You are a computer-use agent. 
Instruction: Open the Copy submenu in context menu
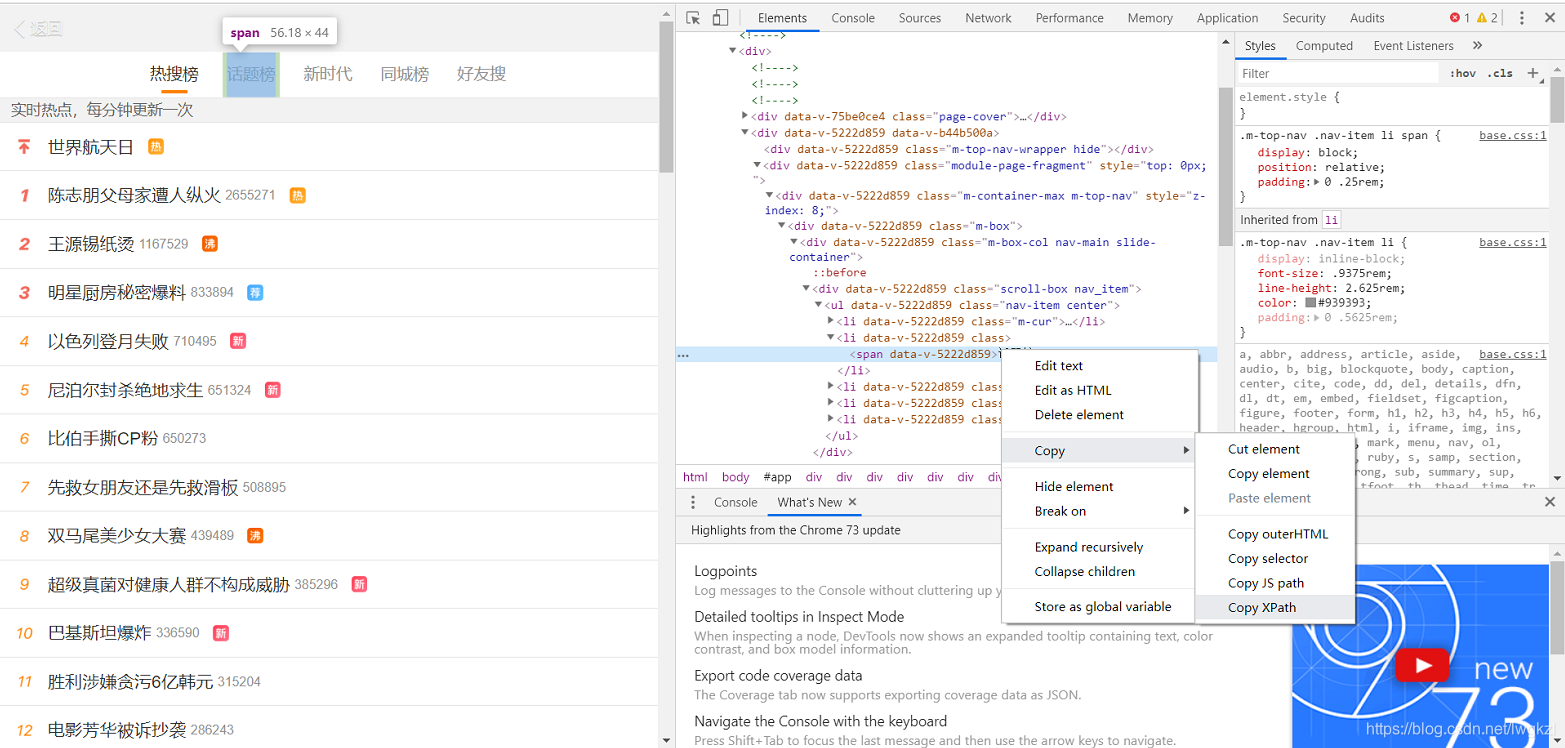(x=1098, y=451)
